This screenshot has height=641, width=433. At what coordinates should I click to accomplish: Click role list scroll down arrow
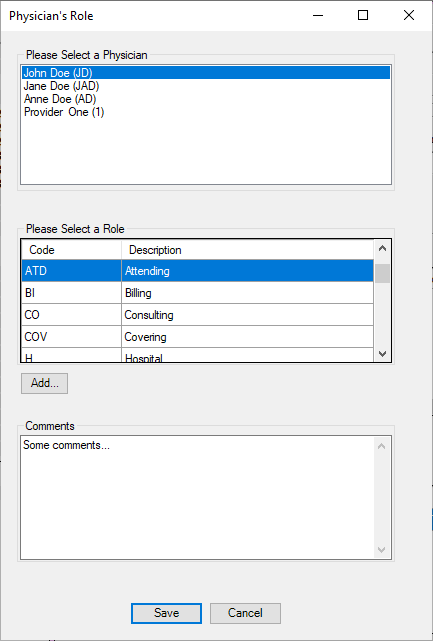382,354
